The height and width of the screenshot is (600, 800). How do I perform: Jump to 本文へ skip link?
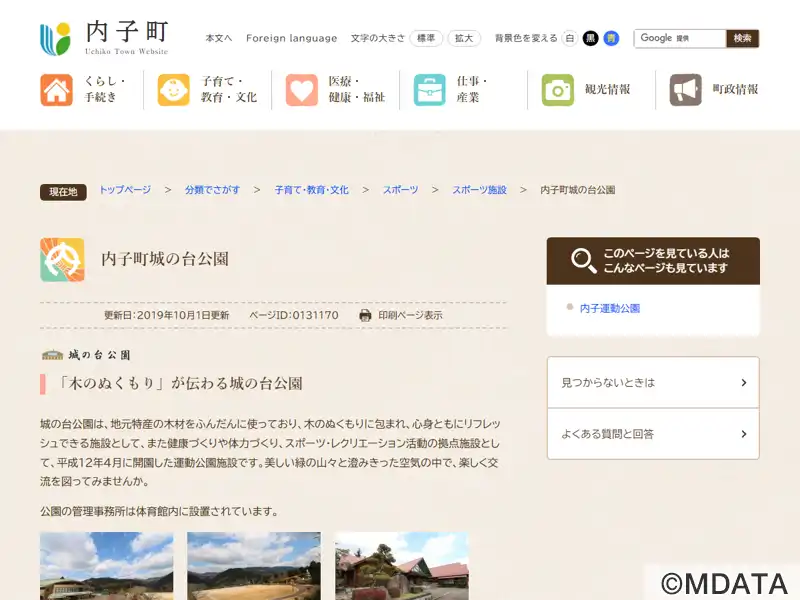click(x=218, y=38)
